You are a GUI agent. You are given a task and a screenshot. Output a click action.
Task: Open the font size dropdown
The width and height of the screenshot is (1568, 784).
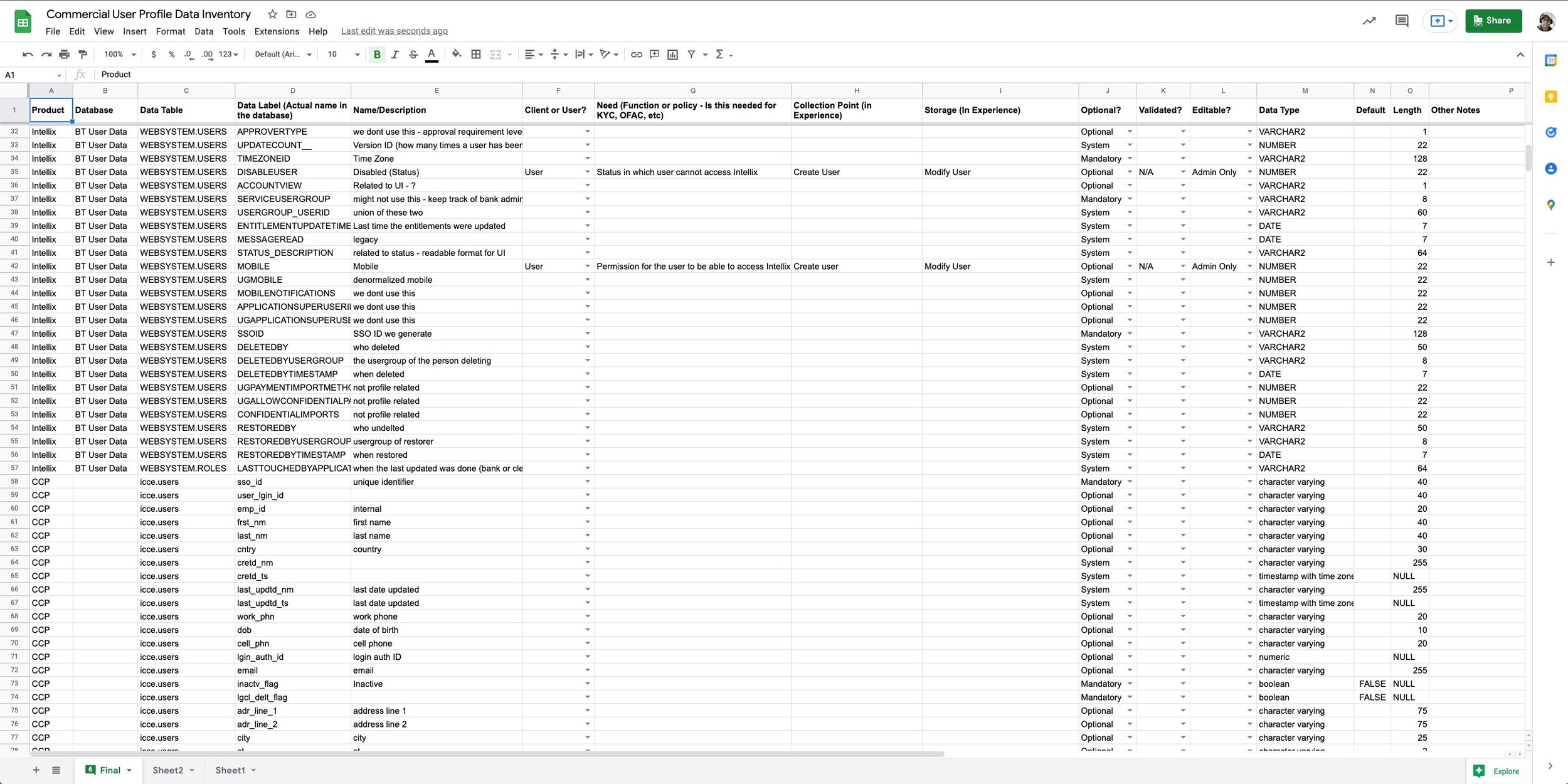344,55
